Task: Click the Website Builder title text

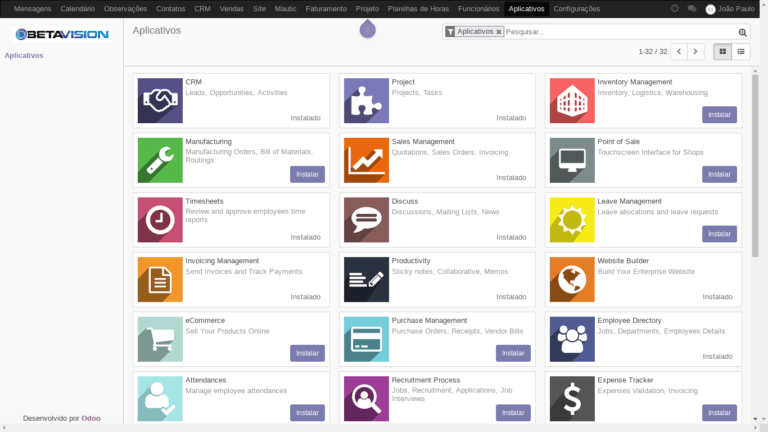Action: (623, 261)
